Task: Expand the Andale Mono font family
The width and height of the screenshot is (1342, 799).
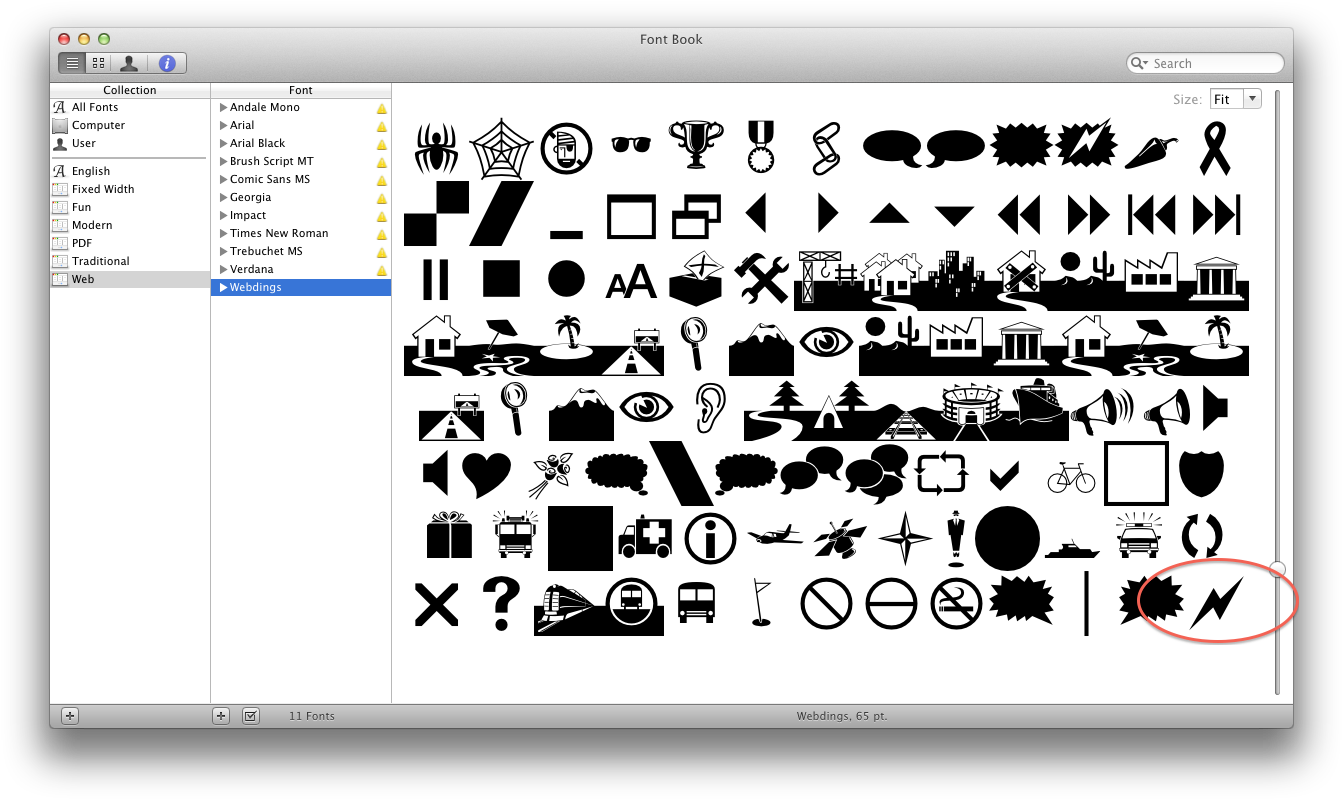Action: click(x=224, y=107)
